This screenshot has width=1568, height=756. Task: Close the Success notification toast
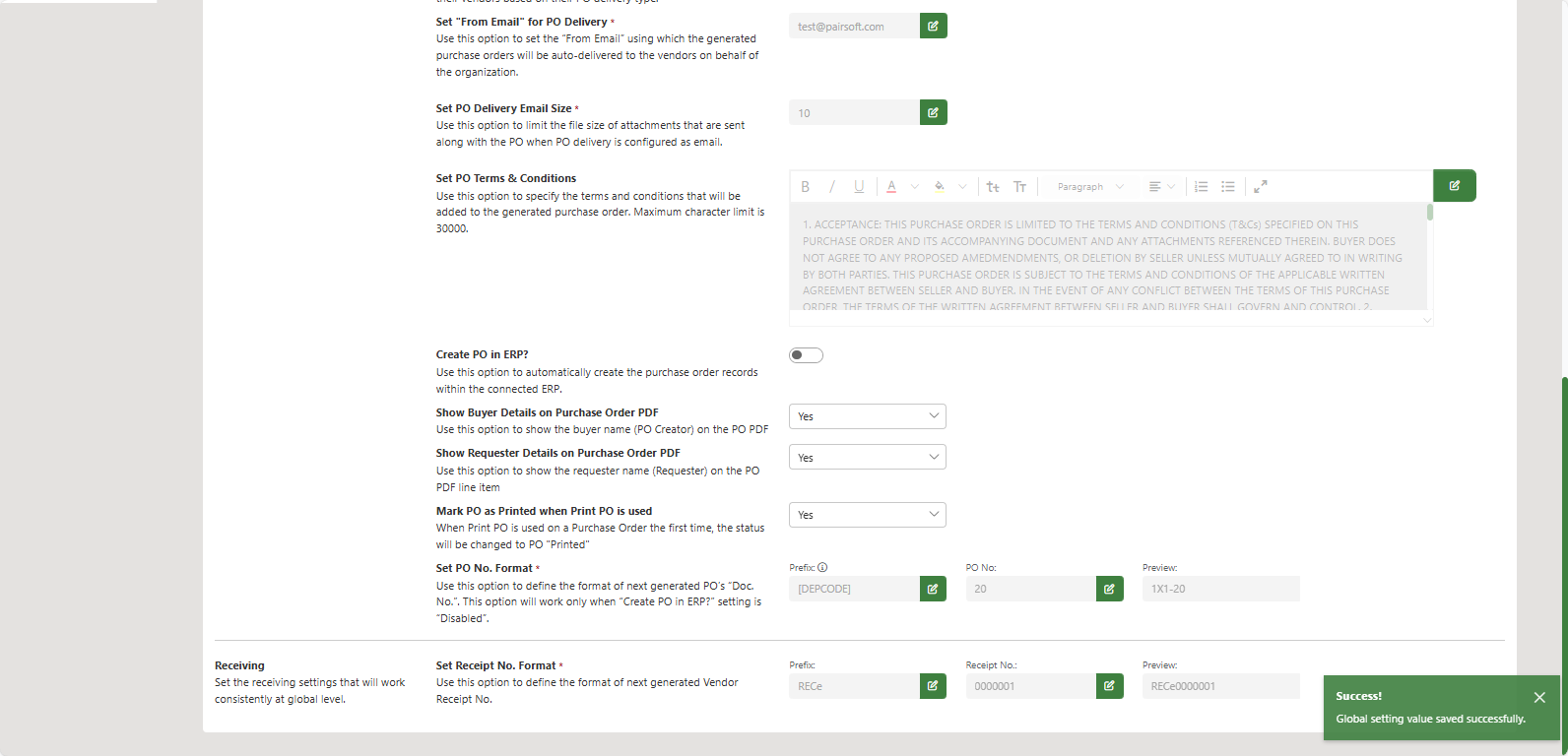pyautogui.click(x=1539, y=697)
